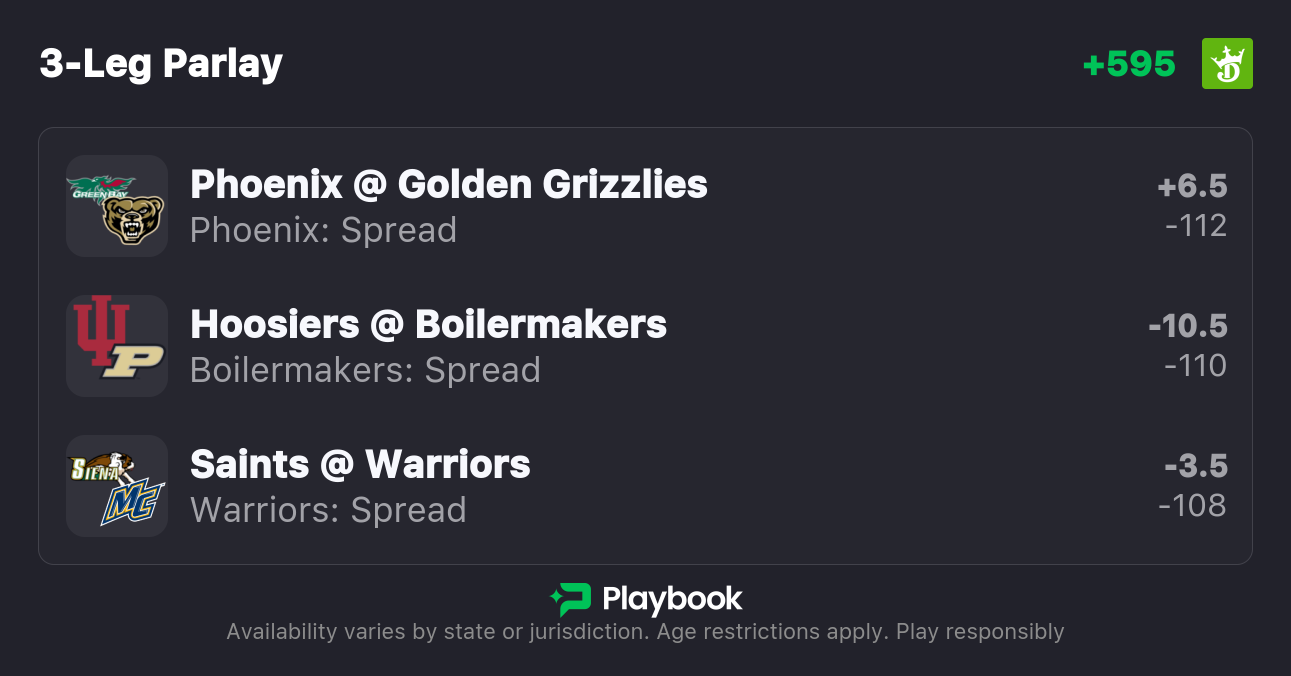Click the Purdue Boilermakers P logo
1291x676 pixels.
[x=134, y=361]
